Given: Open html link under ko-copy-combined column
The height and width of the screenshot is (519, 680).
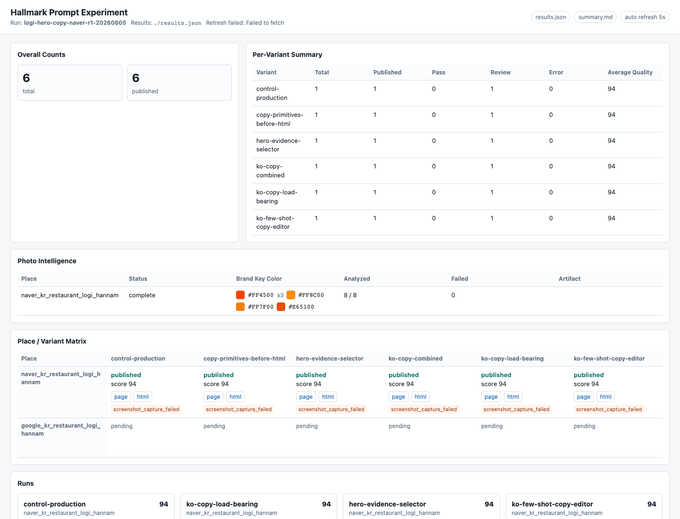Looking at the screenshot, I should tap(420, 397).
